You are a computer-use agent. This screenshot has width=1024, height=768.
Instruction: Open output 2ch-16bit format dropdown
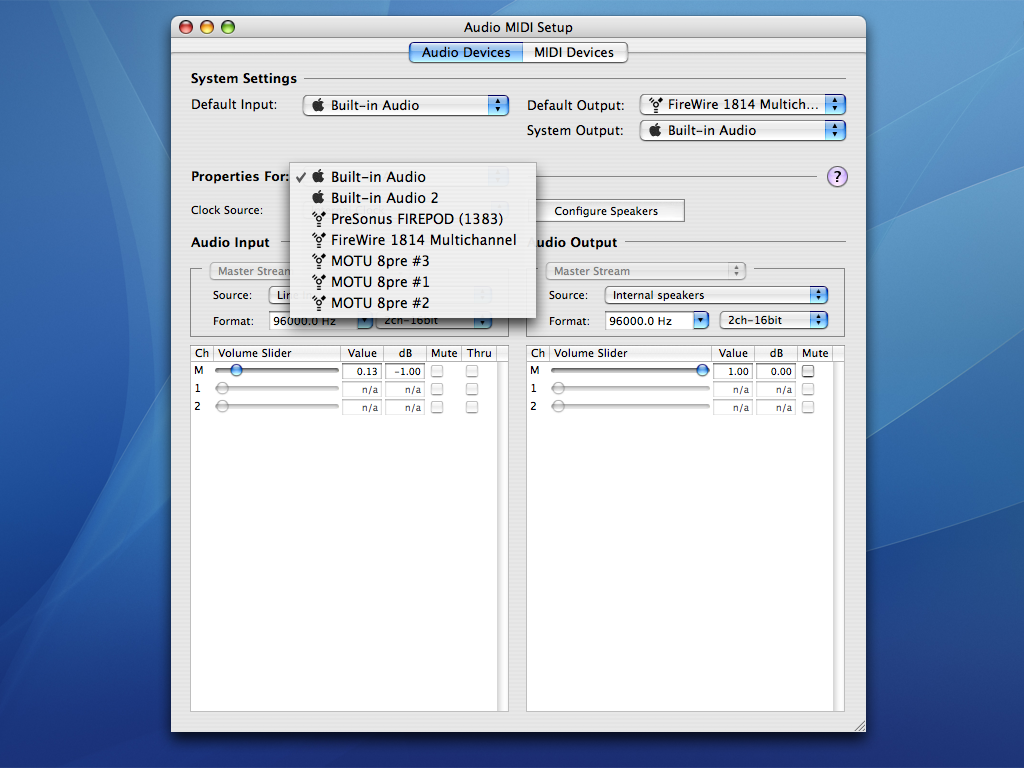773,320
